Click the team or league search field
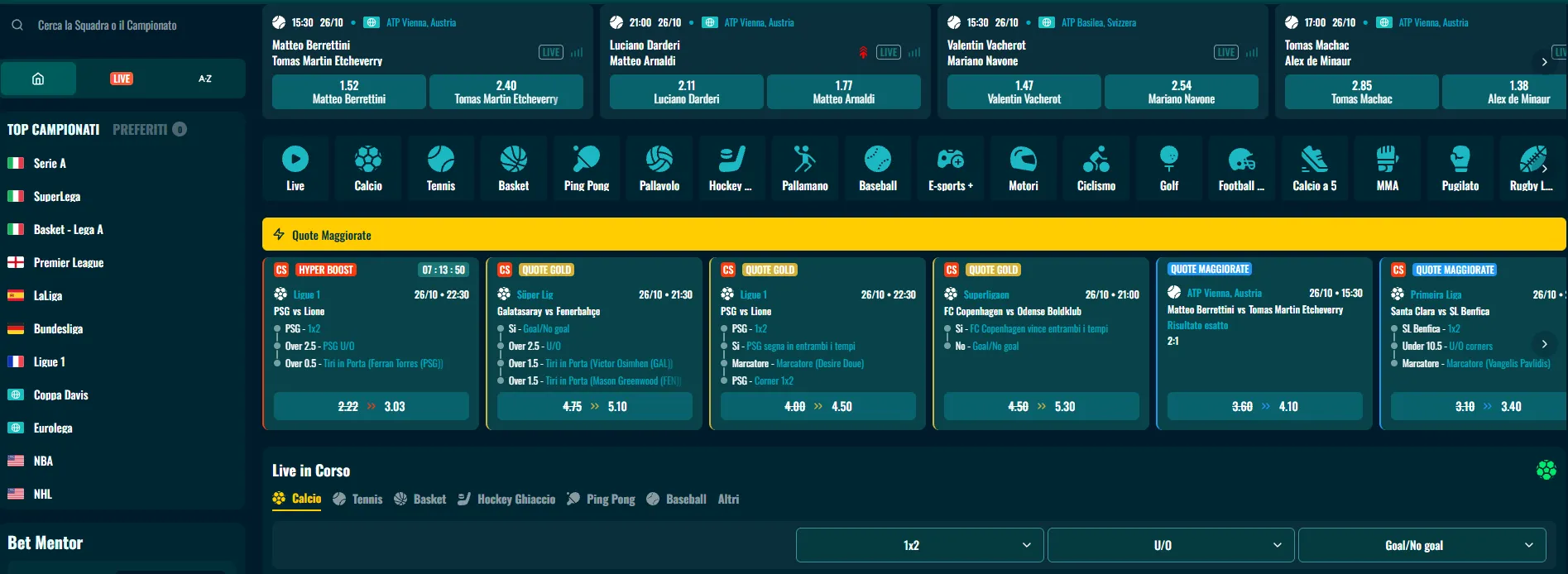 124,26
